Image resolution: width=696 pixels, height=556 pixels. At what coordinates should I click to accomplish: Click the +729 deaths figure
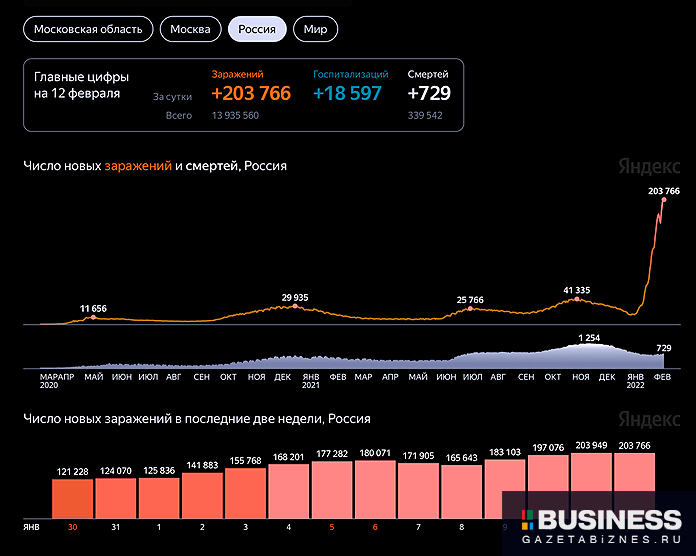click(x=429, y=94)
